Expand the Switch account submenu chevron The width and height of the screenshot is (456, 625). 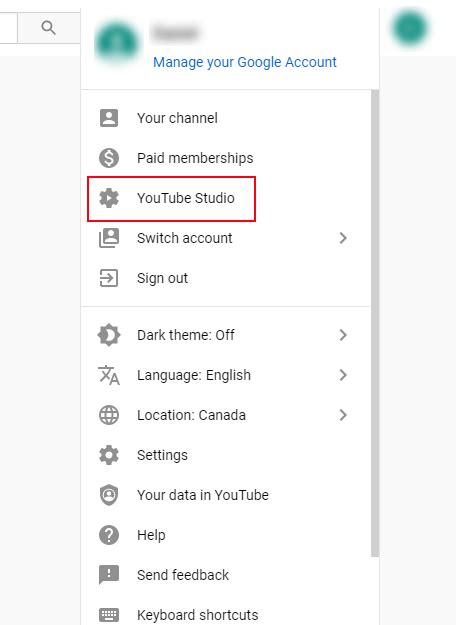[x=343, y=238]
